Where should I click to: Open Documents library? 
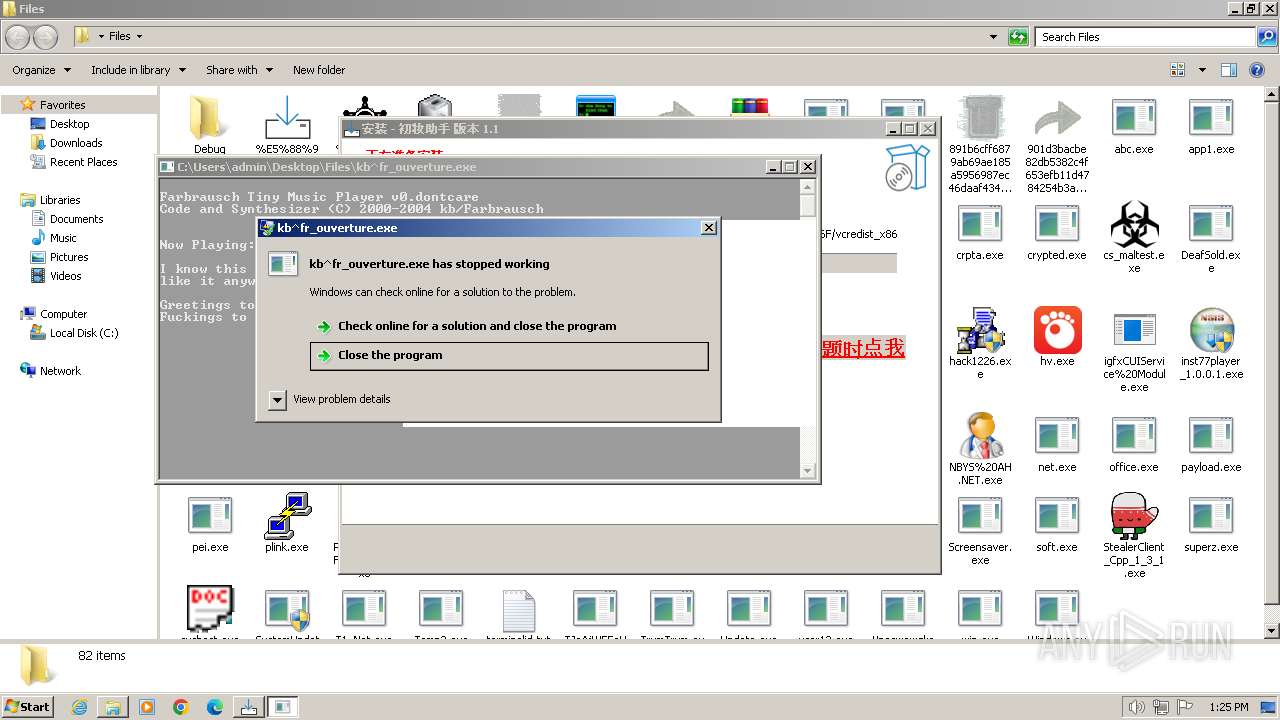76,219
